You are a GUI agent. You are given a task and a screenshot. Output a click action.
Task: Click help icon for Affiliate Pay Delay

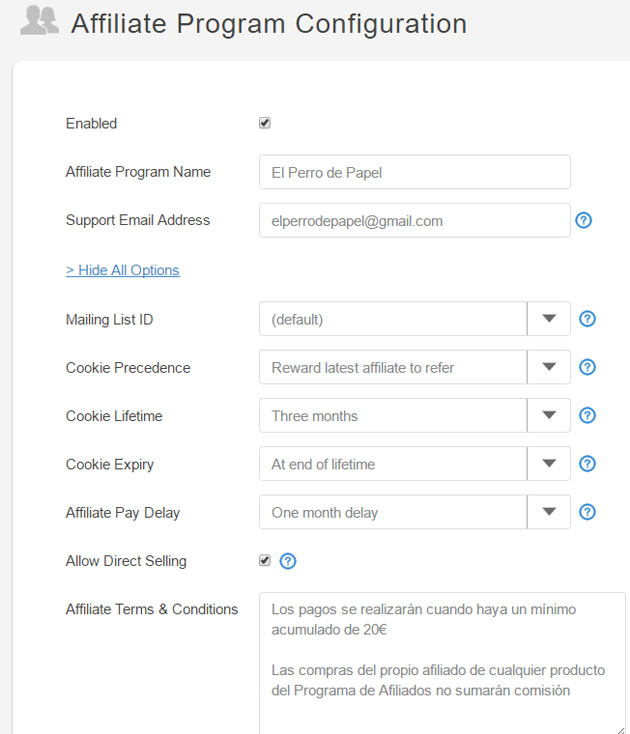(588, 512)
